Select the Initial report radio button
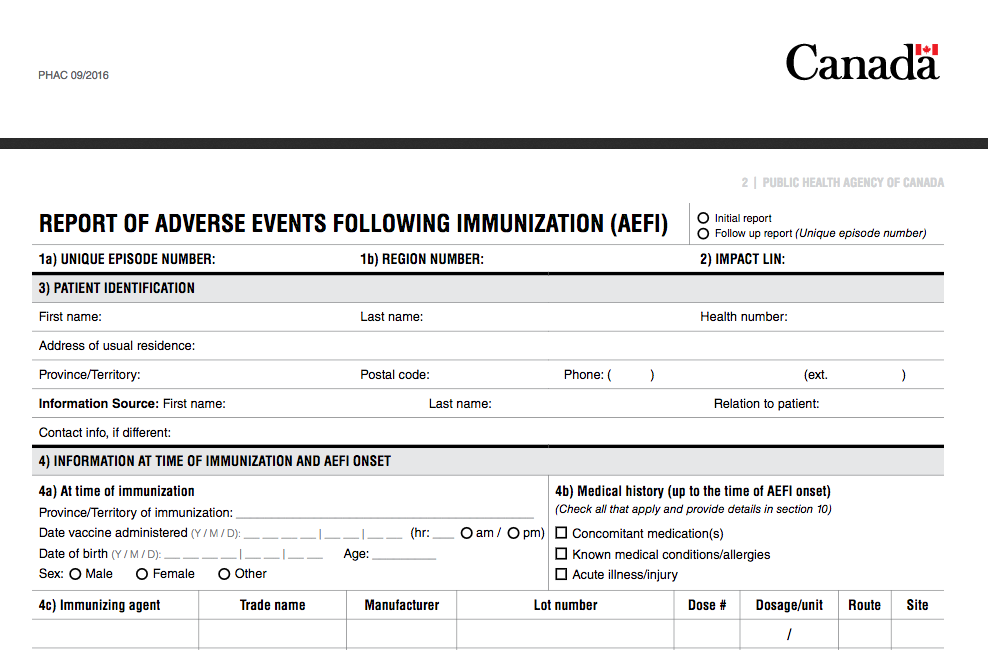988x650 pixels. [704, 218]
